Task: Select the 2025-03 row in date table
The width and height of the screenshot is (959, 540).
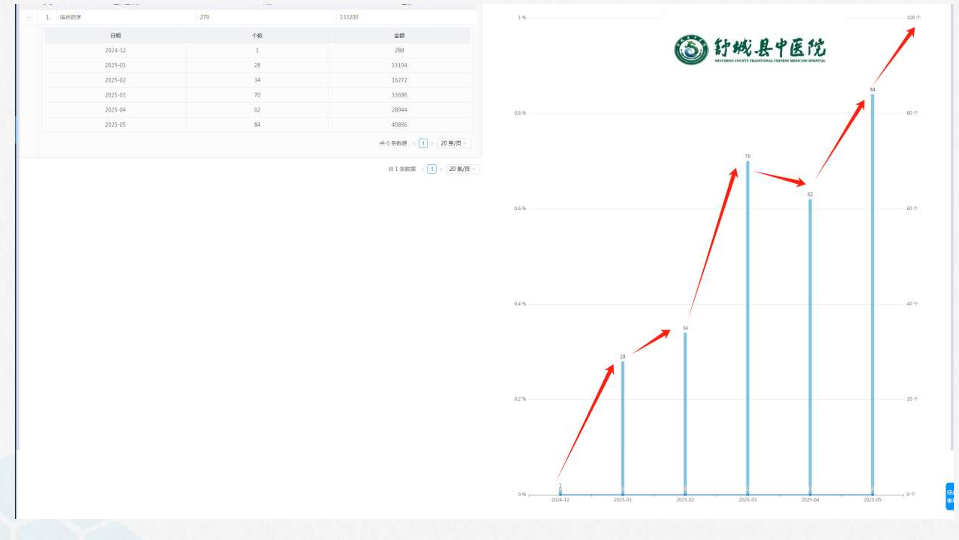Action: point(257,95)
